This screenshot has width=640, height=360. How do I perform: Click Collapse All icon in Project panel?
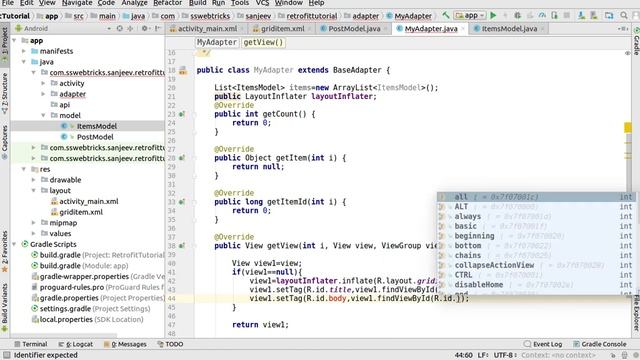pyautogui.click(x=130, y=29)
